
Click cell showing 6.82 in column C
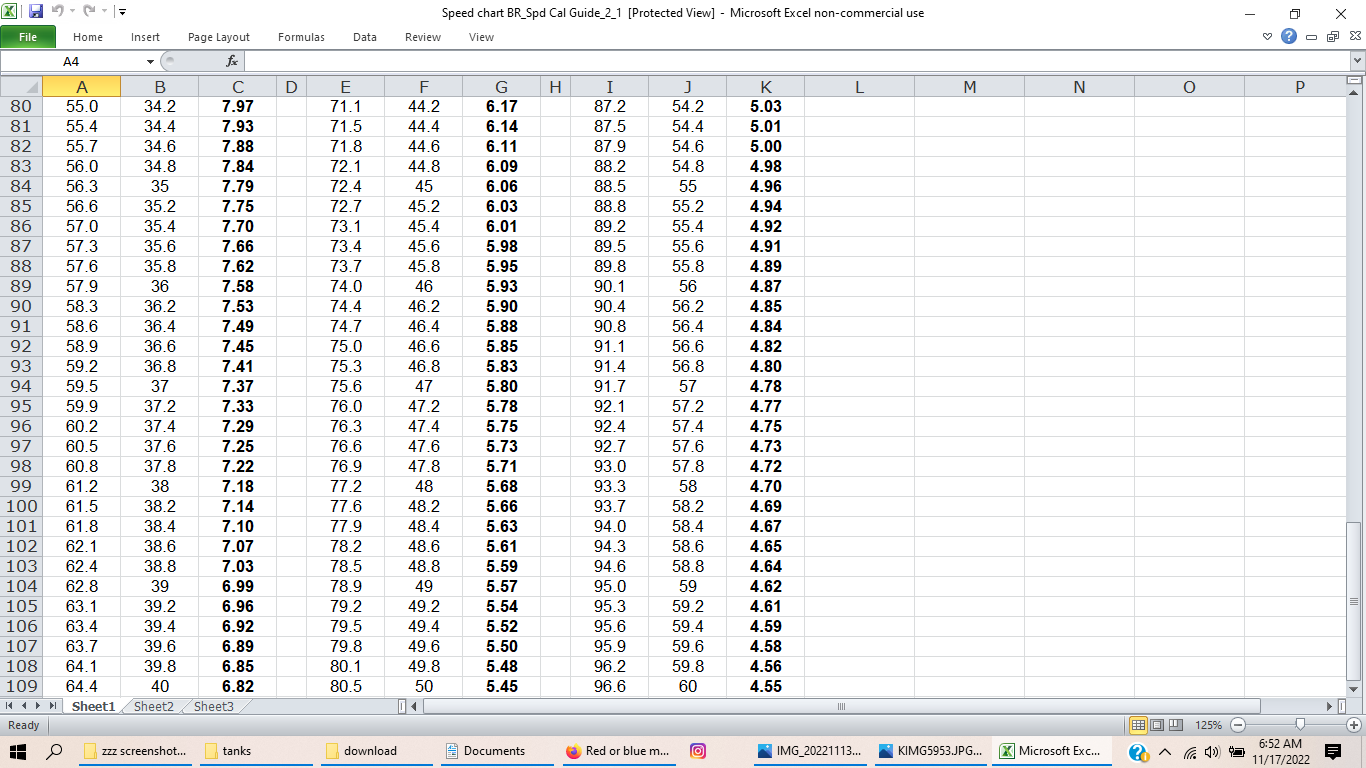pyautogui.click(x=238, y=686)
